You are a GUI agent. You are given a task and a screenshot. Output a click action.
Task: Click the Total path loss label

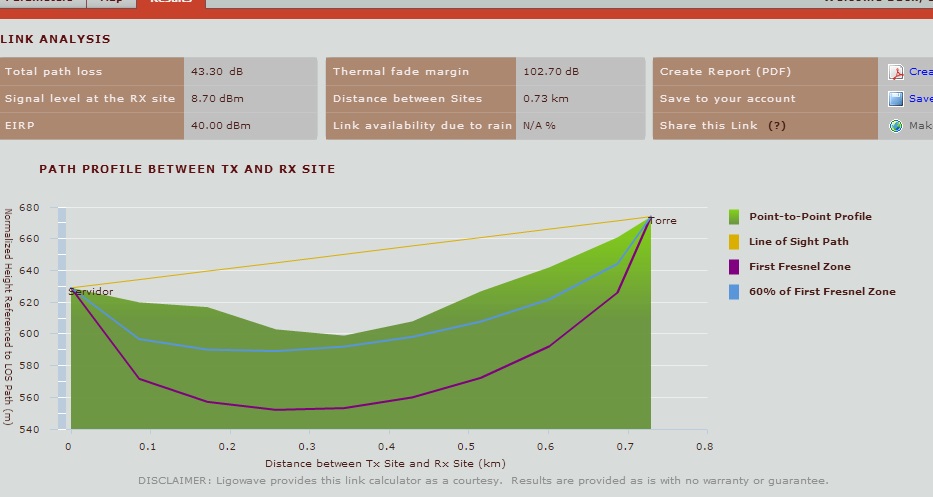54,71
